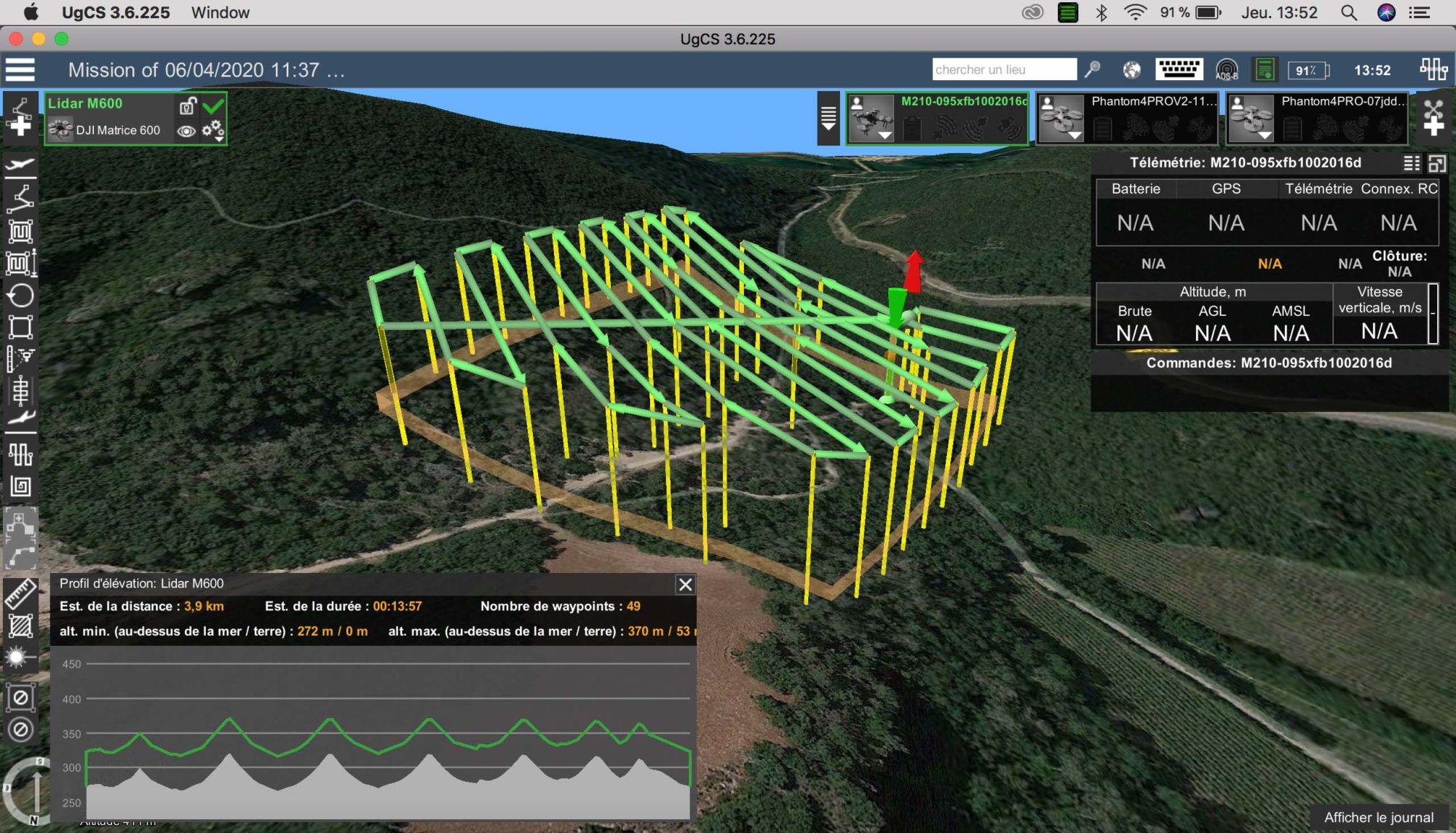
Task: Toggle the ADS-B receiver icon
Action: click(x=1227, y=70)
